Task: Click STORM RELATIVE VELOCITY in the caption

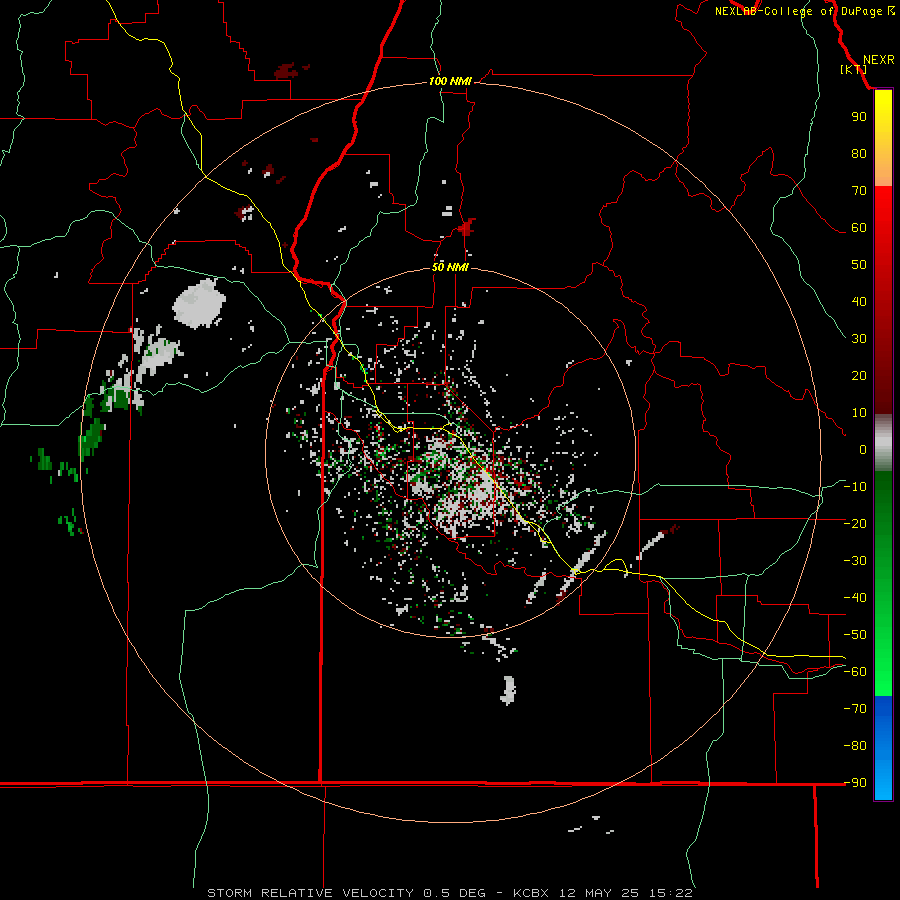Action: [x=310, y=893]
